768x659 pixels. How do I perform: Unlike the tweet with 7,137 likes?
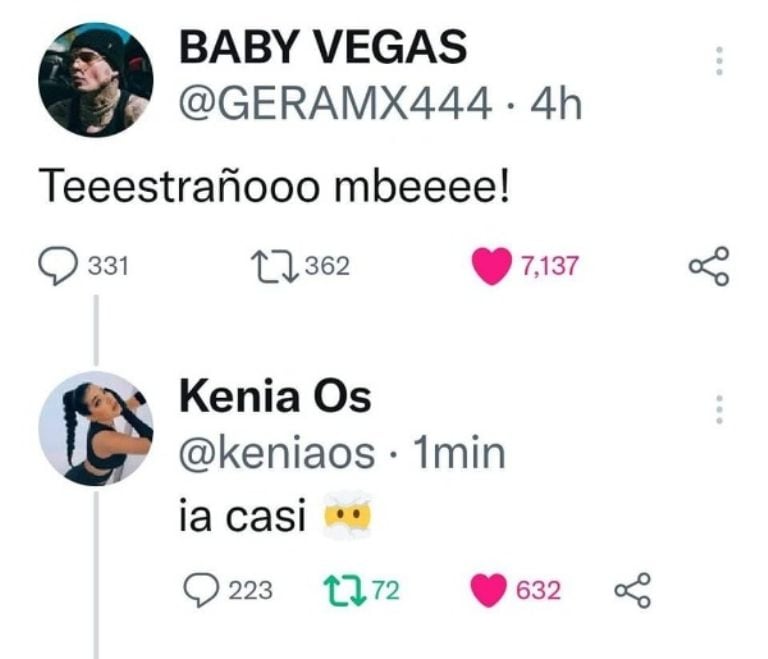pyautogui.click(x=491, y=266)
